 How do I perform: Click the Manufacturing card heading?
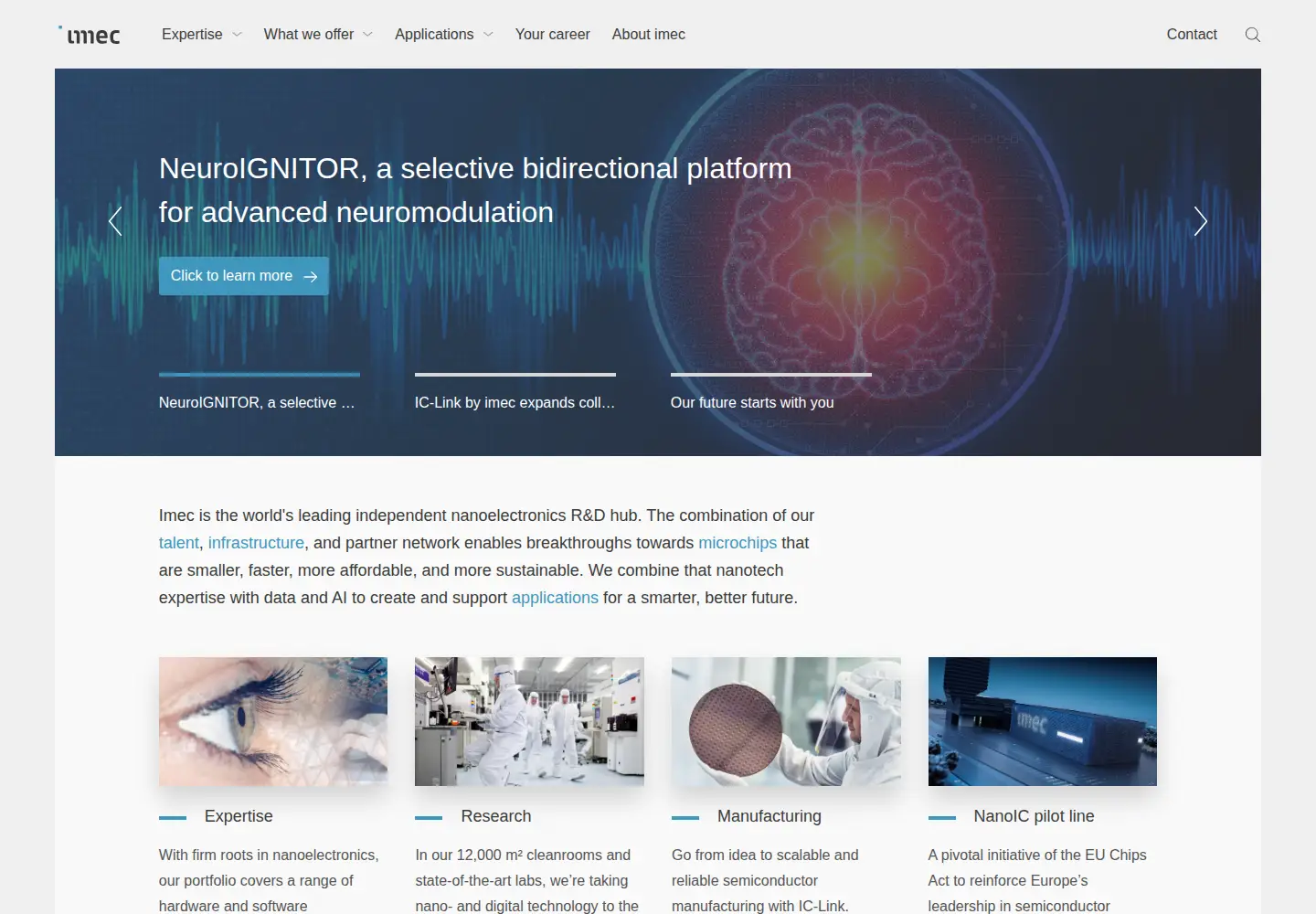[769, 816]
